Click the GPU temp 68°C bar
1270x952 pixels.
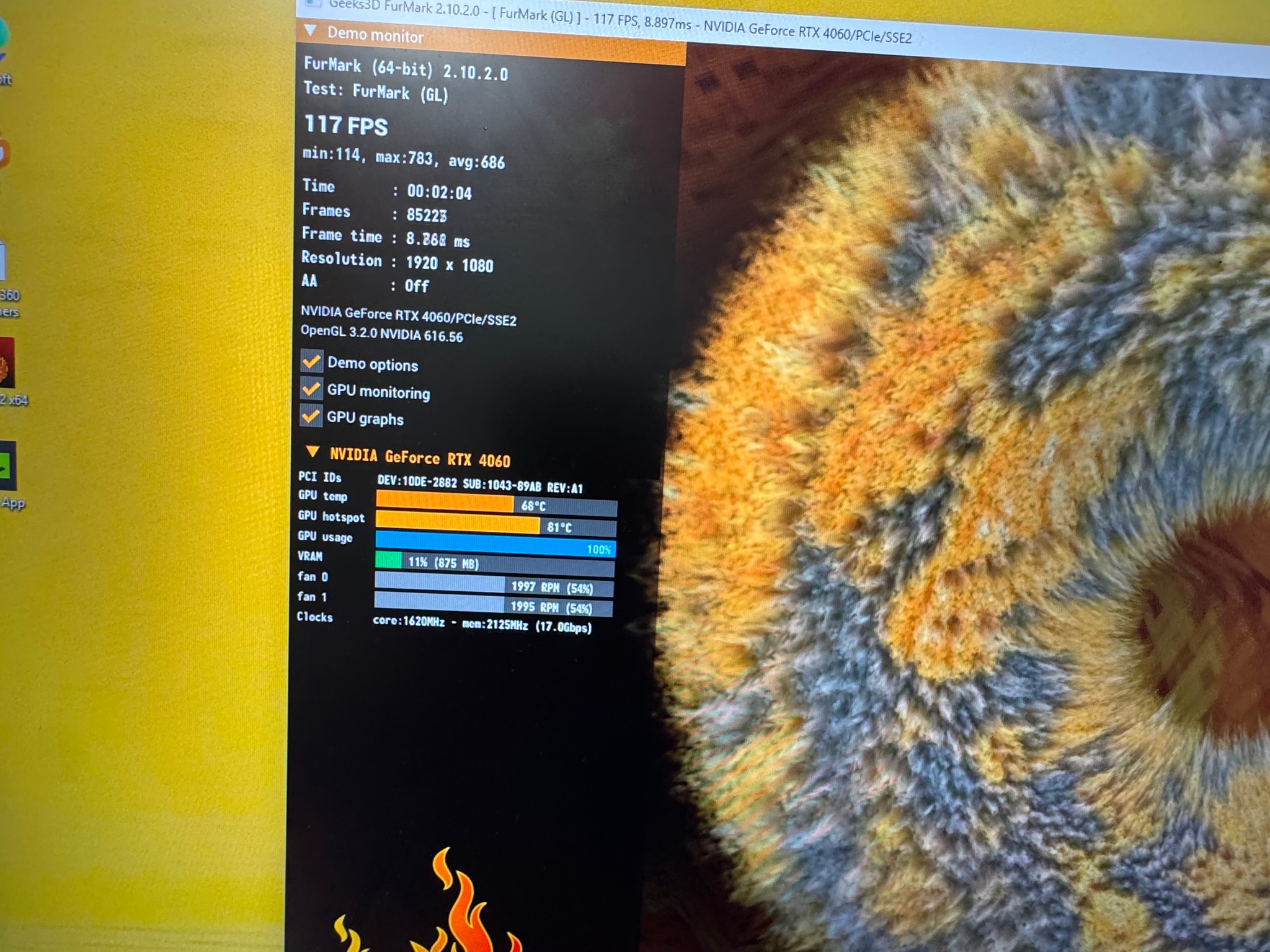point(497,504)
